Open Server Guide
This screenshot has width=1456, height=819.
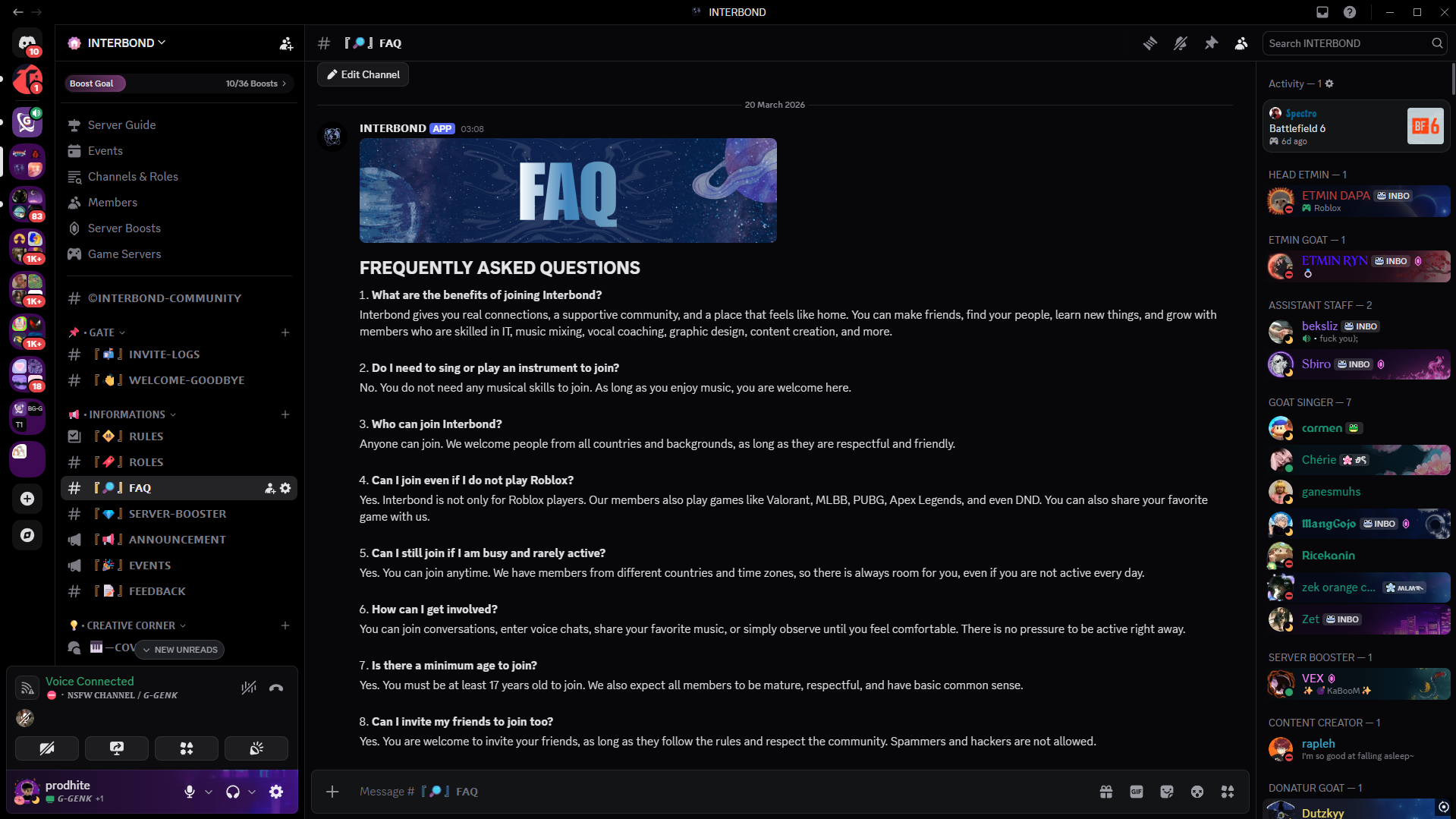[179, 125]
